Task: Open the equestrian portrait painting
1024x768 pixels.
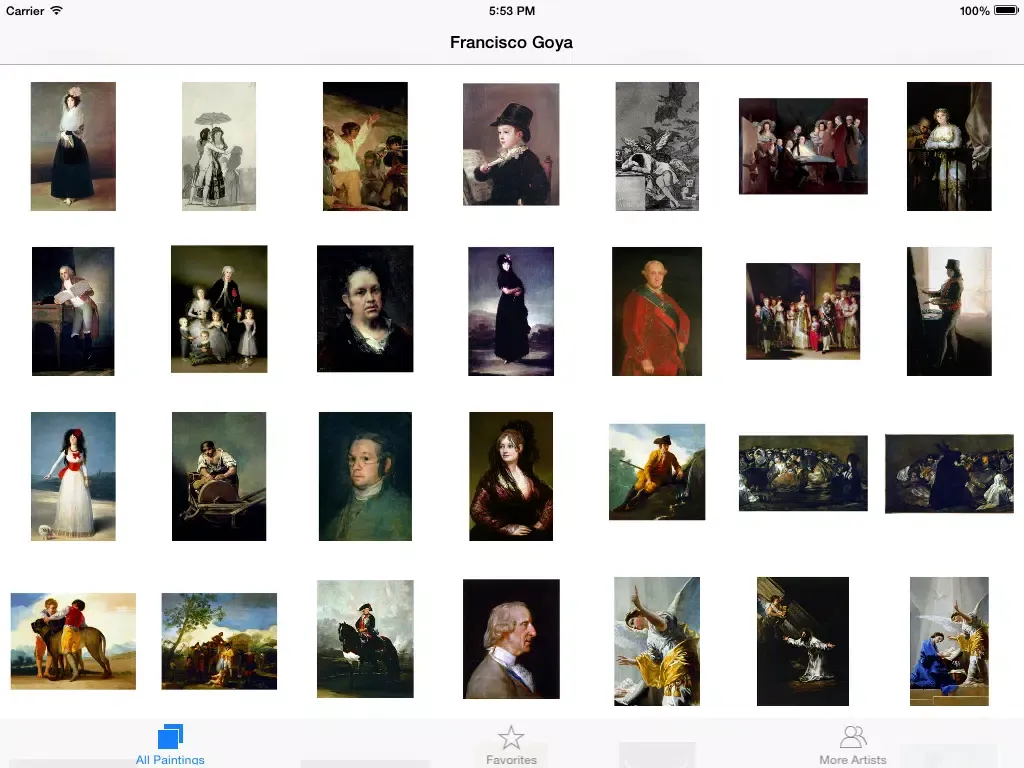Action: (365, 639)
